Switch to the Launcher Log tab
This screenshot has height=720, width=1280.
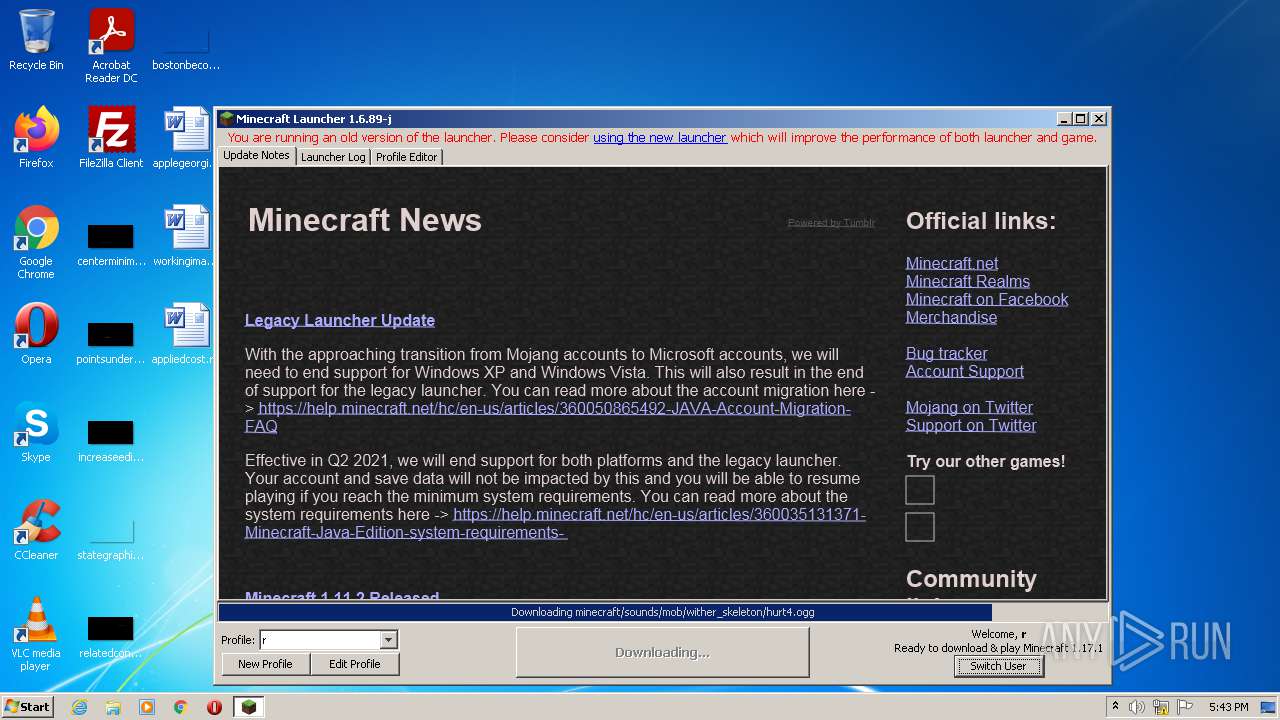click(333, 157)
